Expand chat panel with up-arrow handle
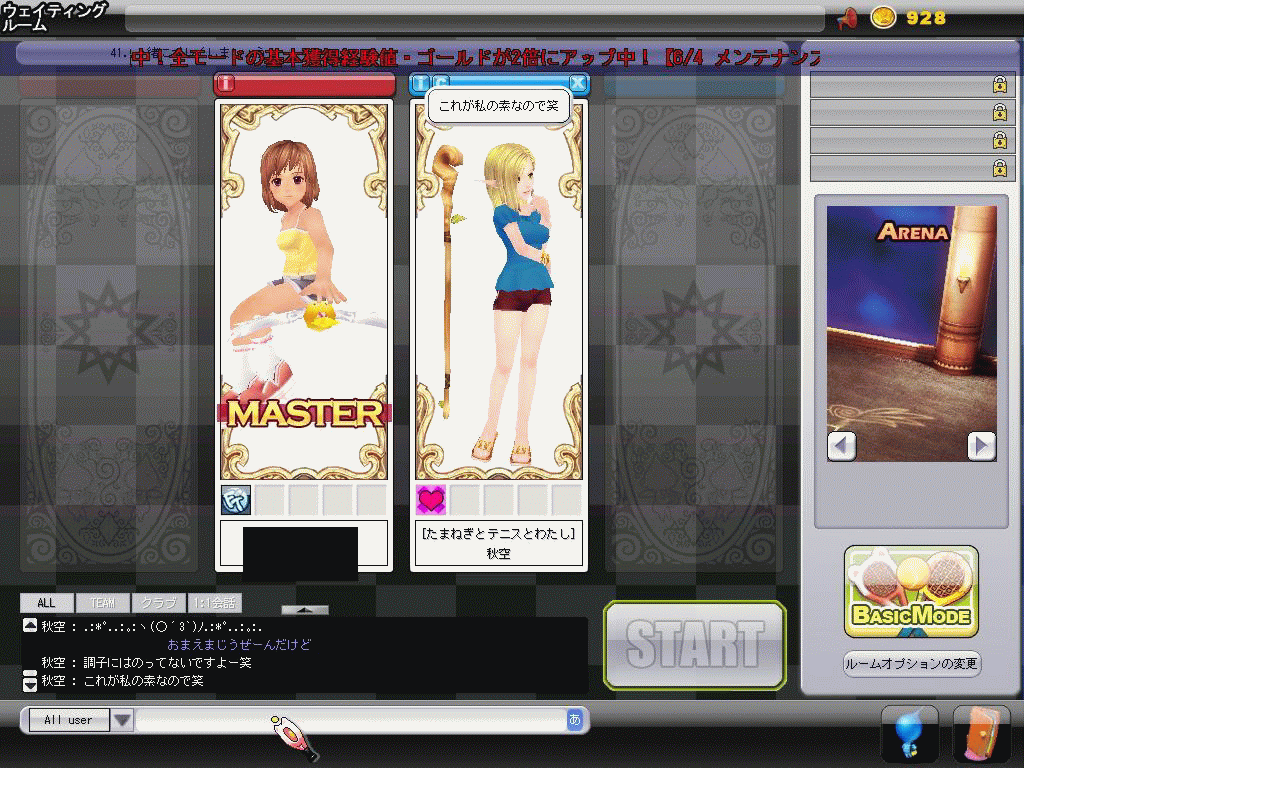Image resolution: width=1280 pixels, height=800 pixels. pyautogui.click(x=304, y=609)
